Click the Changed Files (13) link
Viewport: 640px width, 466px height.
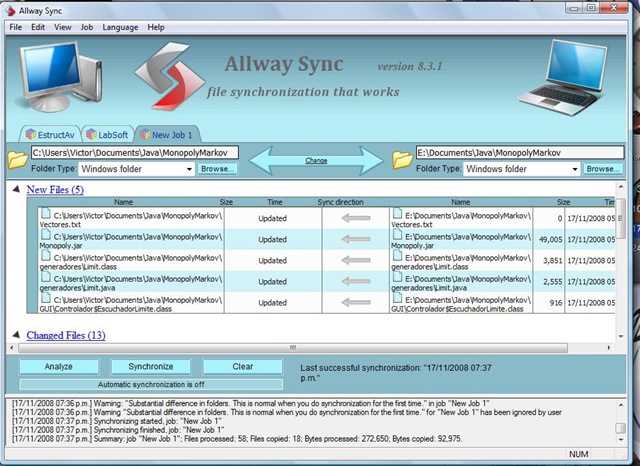(66, 335)
